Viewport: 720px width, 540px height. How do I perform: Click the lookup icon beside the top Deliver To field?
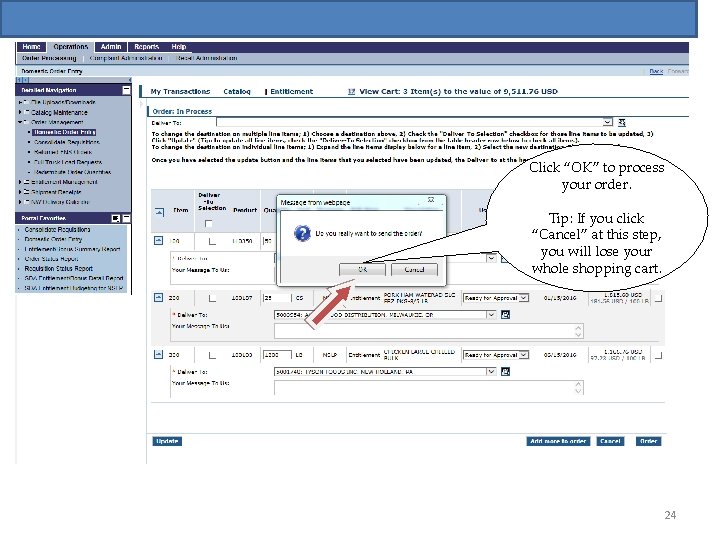622,122
